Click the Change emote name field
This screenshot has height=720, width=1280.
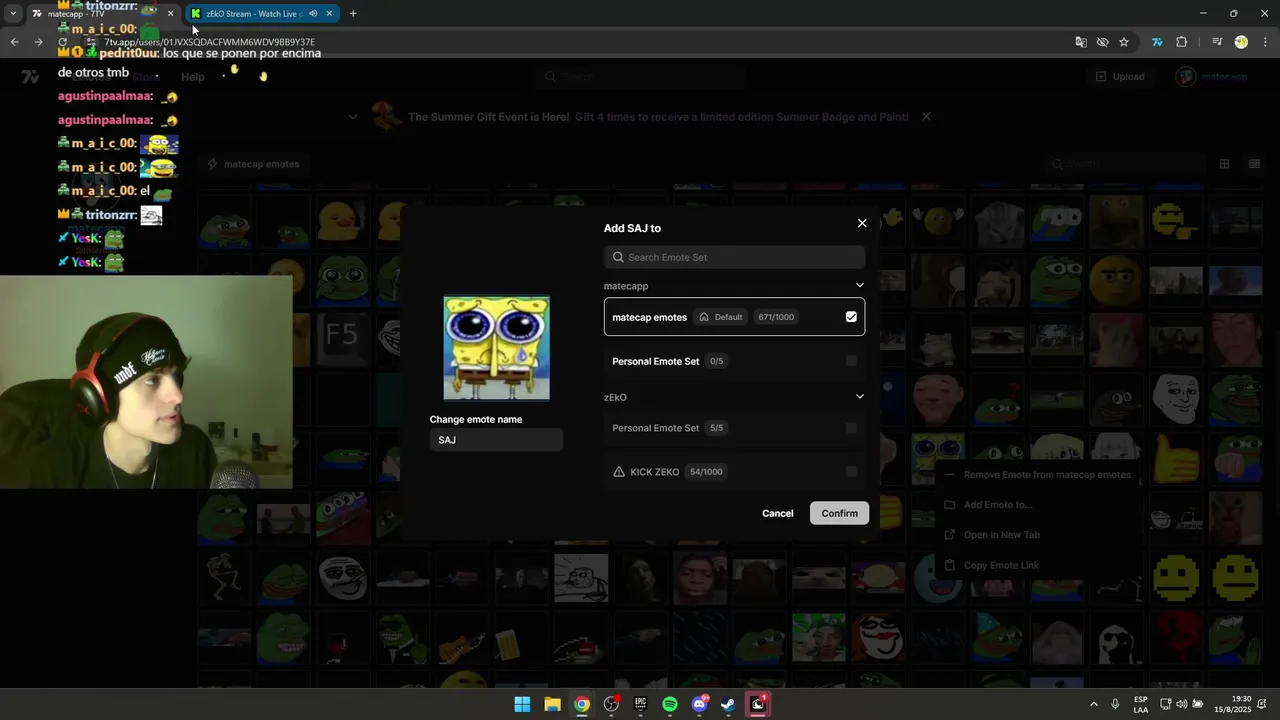tap(496, 440)
